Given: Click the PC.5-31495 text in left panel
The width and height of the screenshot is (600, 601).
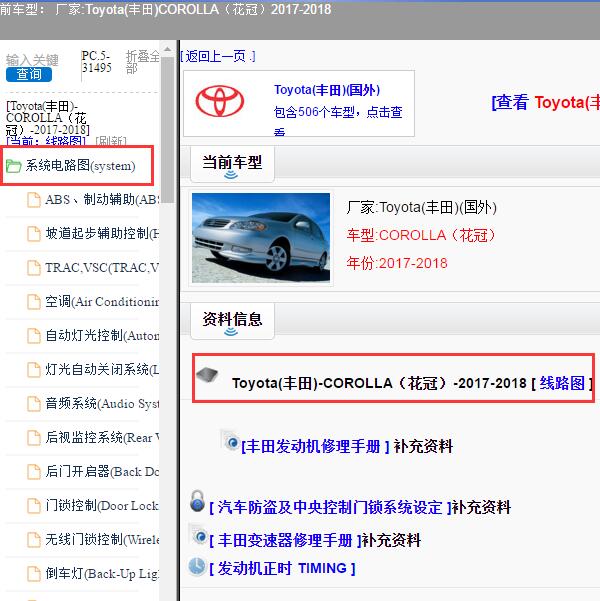Looking at the screenshot, I should (97, 62).
